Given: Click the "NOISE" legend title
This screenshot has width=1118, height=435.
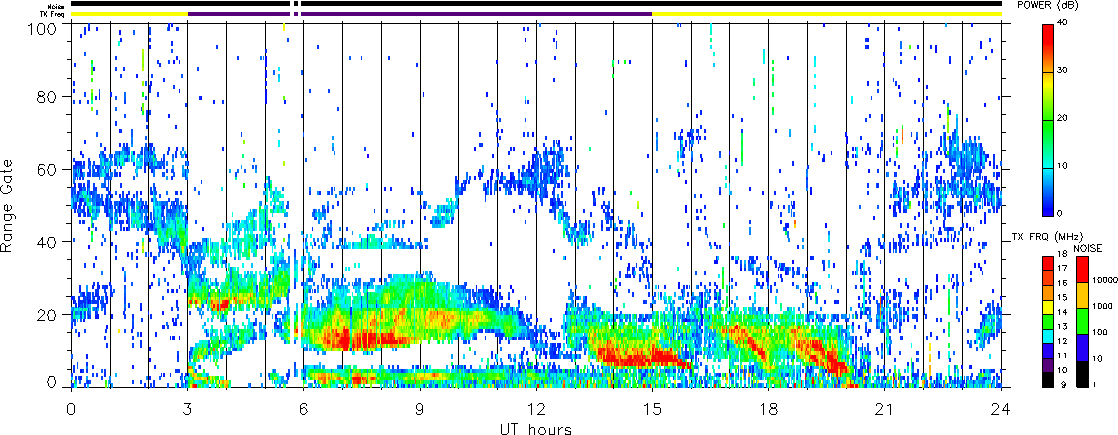Looking at the screenshot, I should coord(1087,248).
